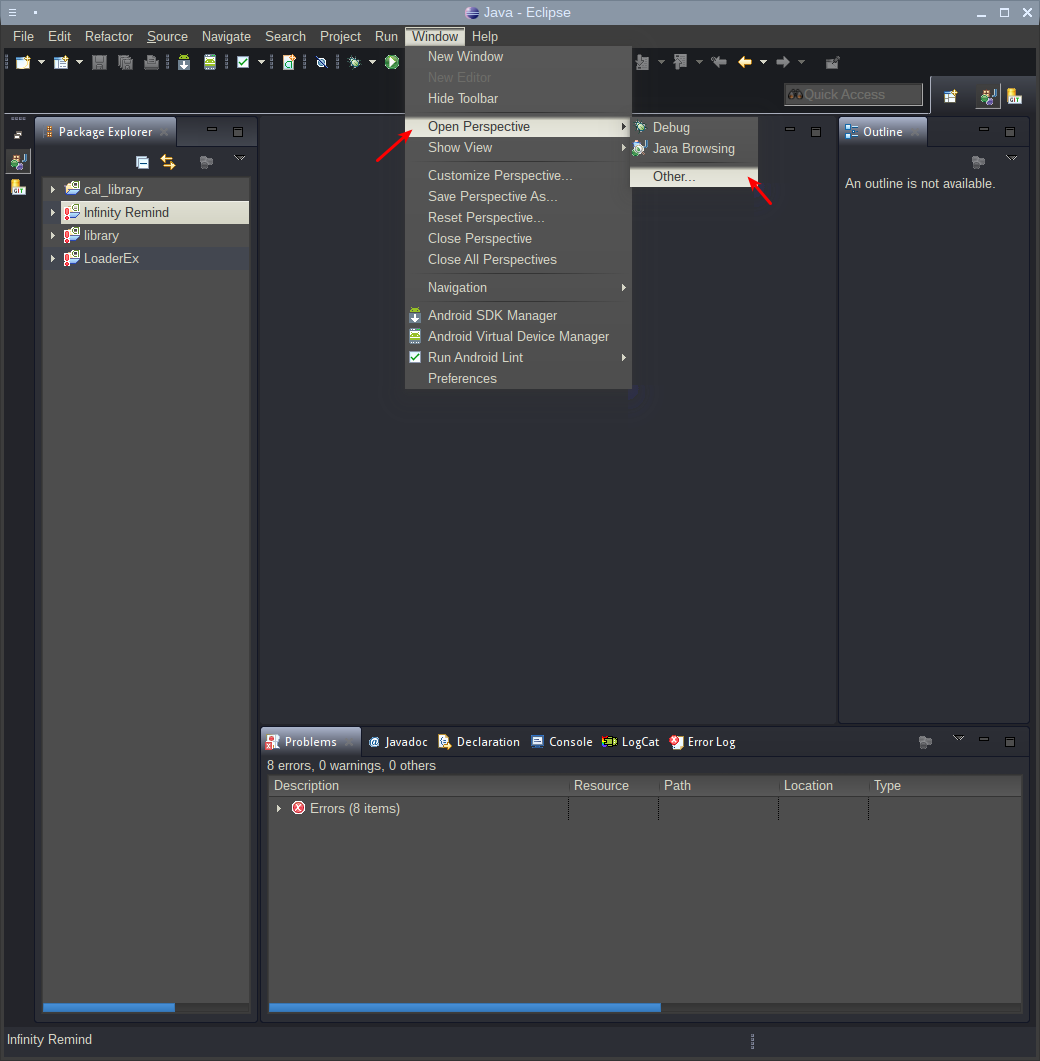Toggle the Pin Editor toolbar button
Image resolution: width=1040 pixels, height=1061 pixels.
coord(832,63)
